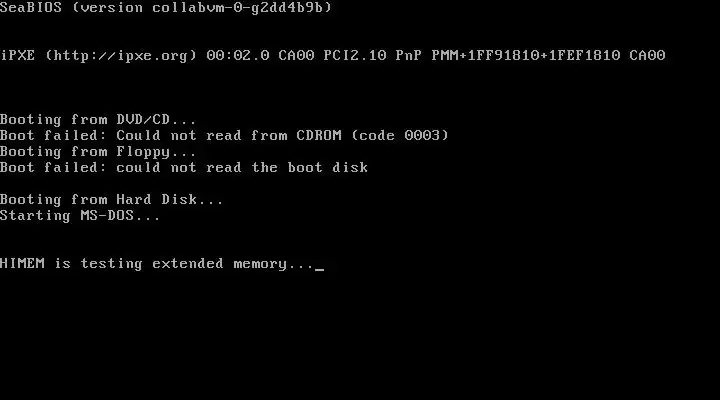Click the word HIMEM
Image resolution: width=720 pixels, height=400 pixels.
[22, 264]
